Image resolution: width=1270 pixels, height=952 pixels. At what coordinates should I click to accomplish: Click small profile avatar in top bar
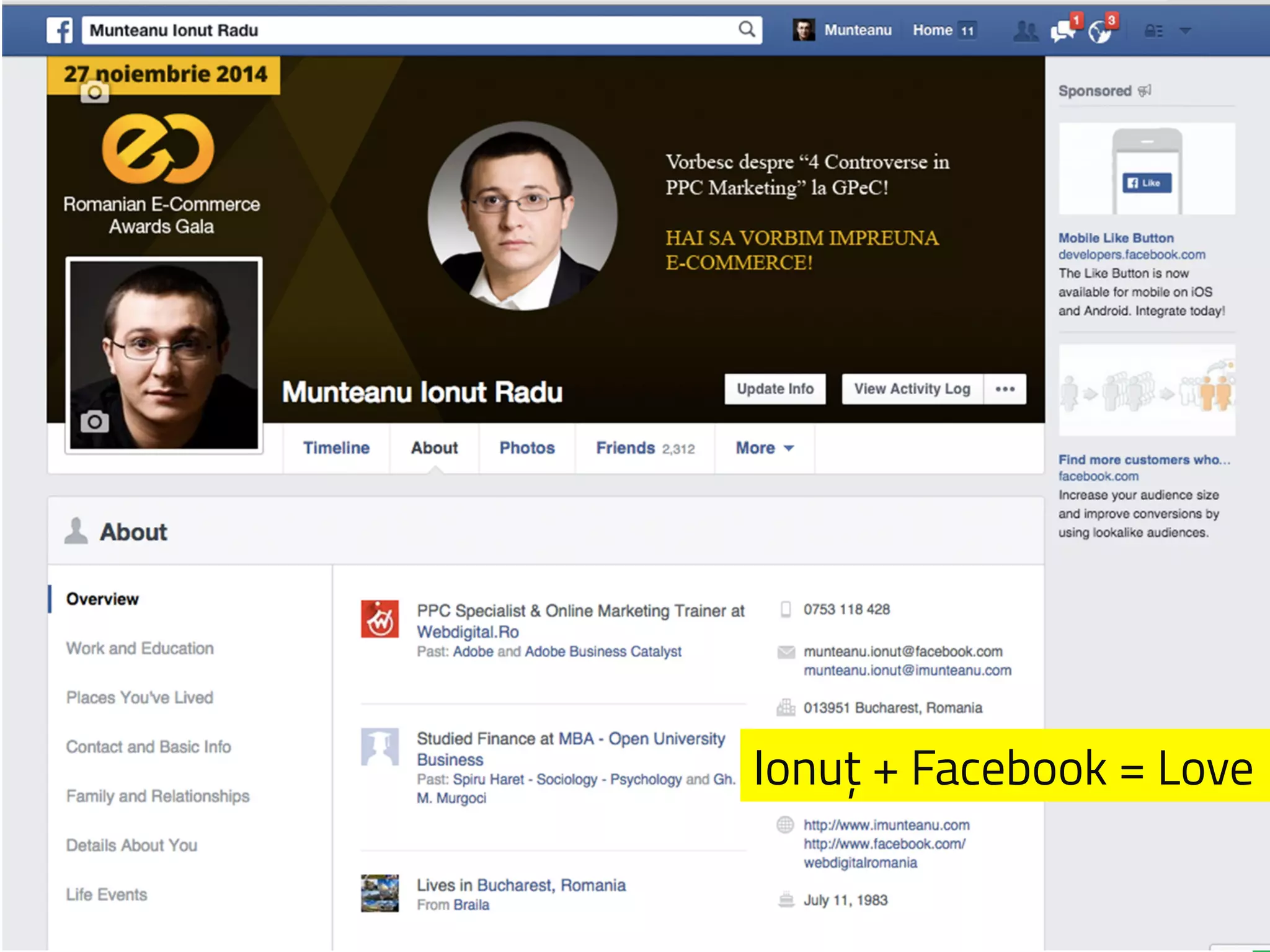[x=804, y=30]
